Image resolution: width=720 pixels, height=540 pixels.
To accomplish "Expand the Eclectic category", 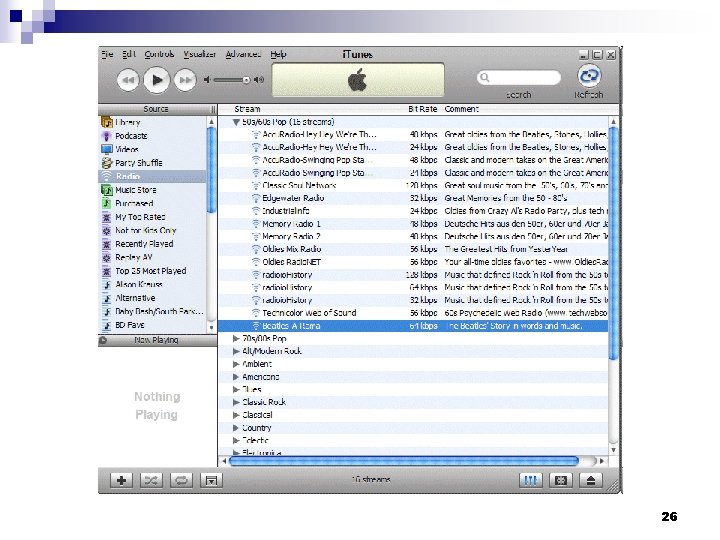I will click(x=236, y=440).
